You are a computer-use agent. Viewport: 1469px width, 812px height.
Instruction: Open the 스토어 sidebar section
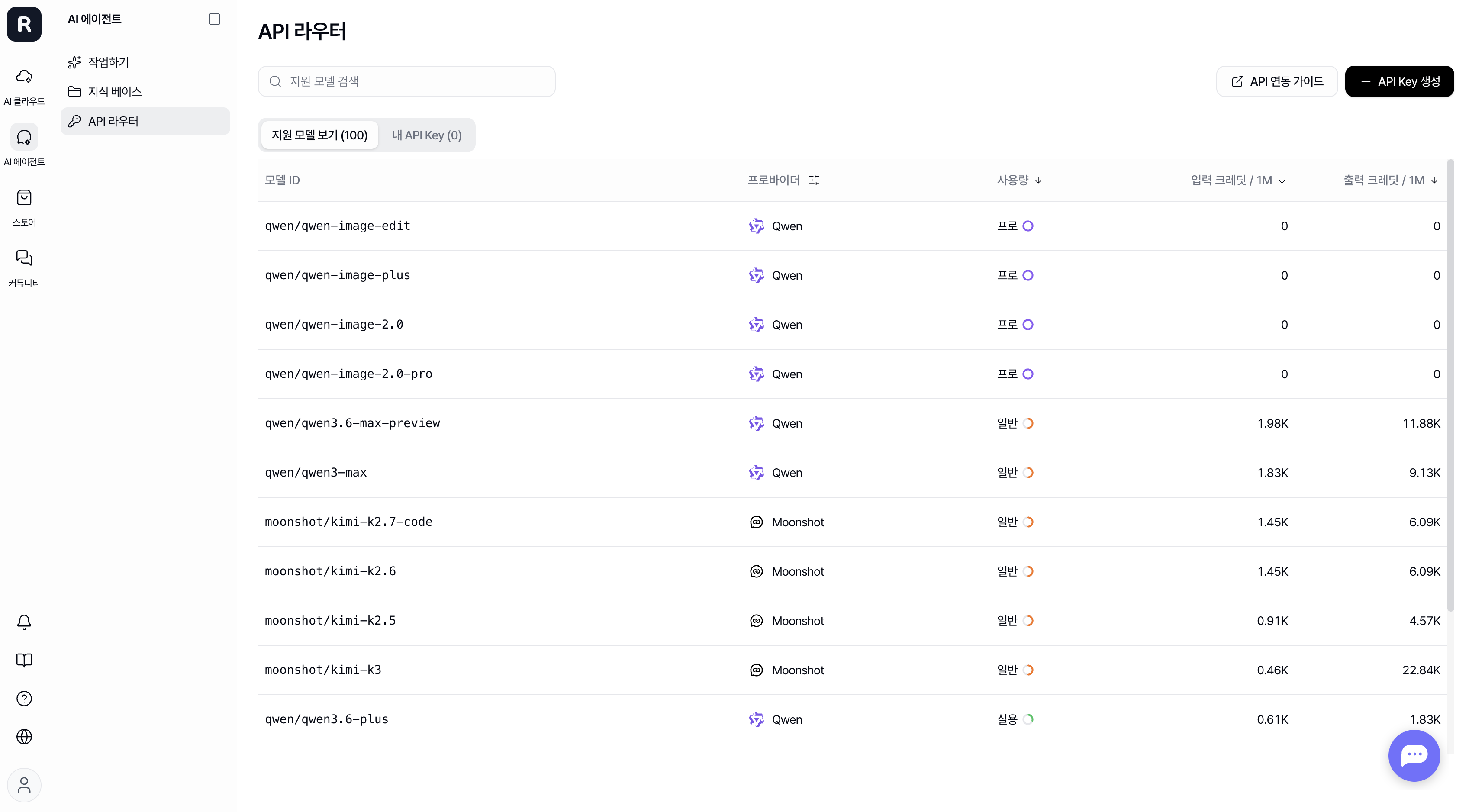point(24,208)
